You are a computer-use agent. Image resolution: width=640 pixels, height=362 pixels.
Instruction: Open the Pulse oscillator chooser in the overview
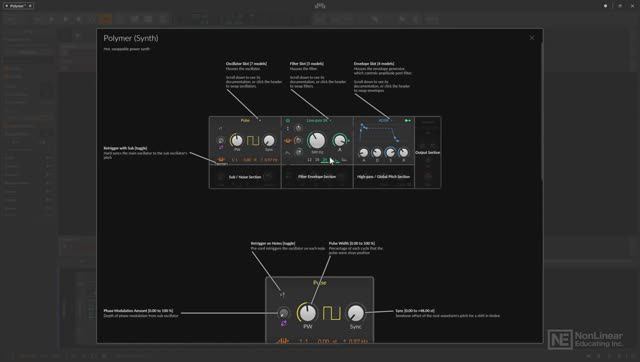245,120
